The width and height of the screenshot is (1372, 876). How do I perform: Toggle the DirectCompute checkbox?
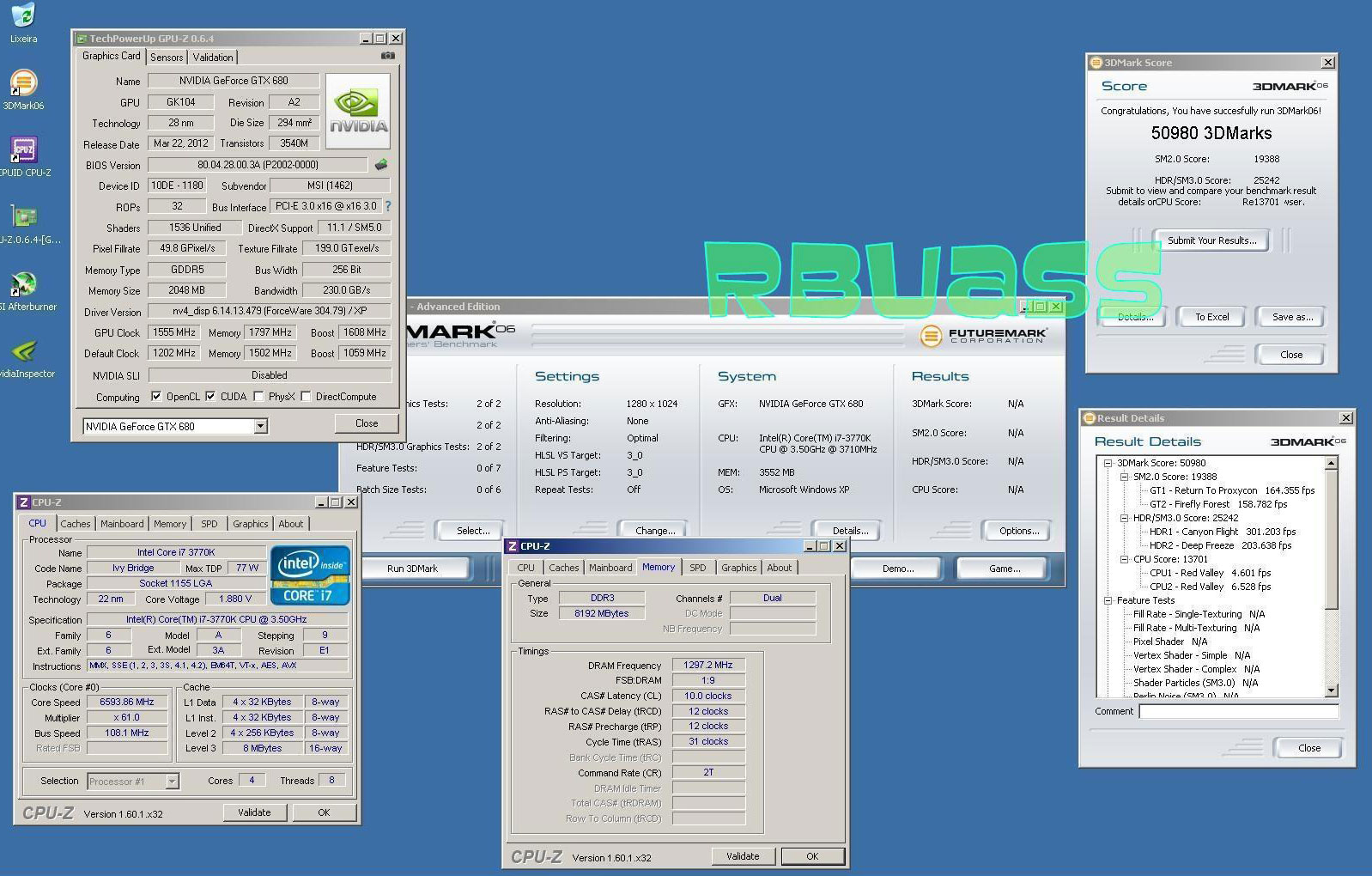[x=306, y=397]
